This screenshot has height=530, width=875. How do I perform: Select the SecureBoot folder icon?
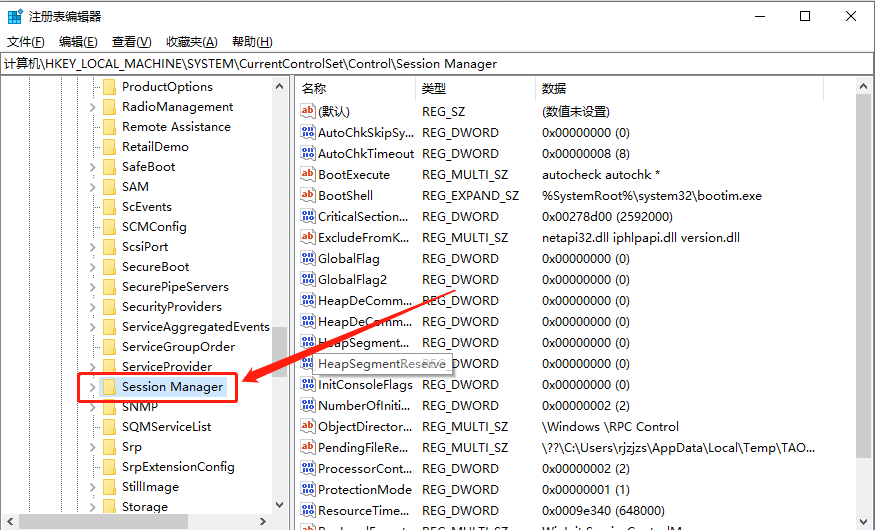(x=109, y=267)
